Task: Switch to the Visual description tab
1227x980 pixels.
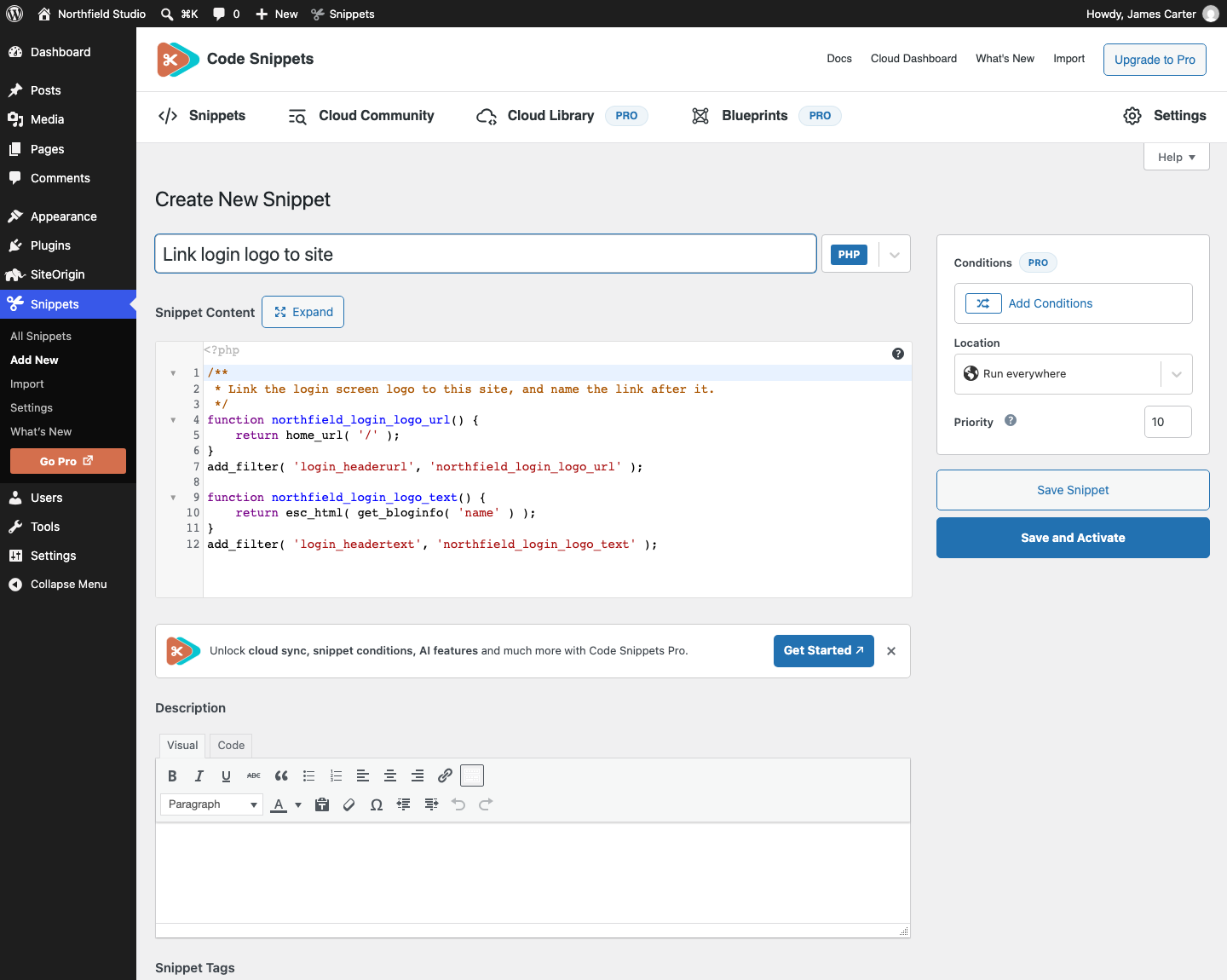Action: tap(182, 746)
